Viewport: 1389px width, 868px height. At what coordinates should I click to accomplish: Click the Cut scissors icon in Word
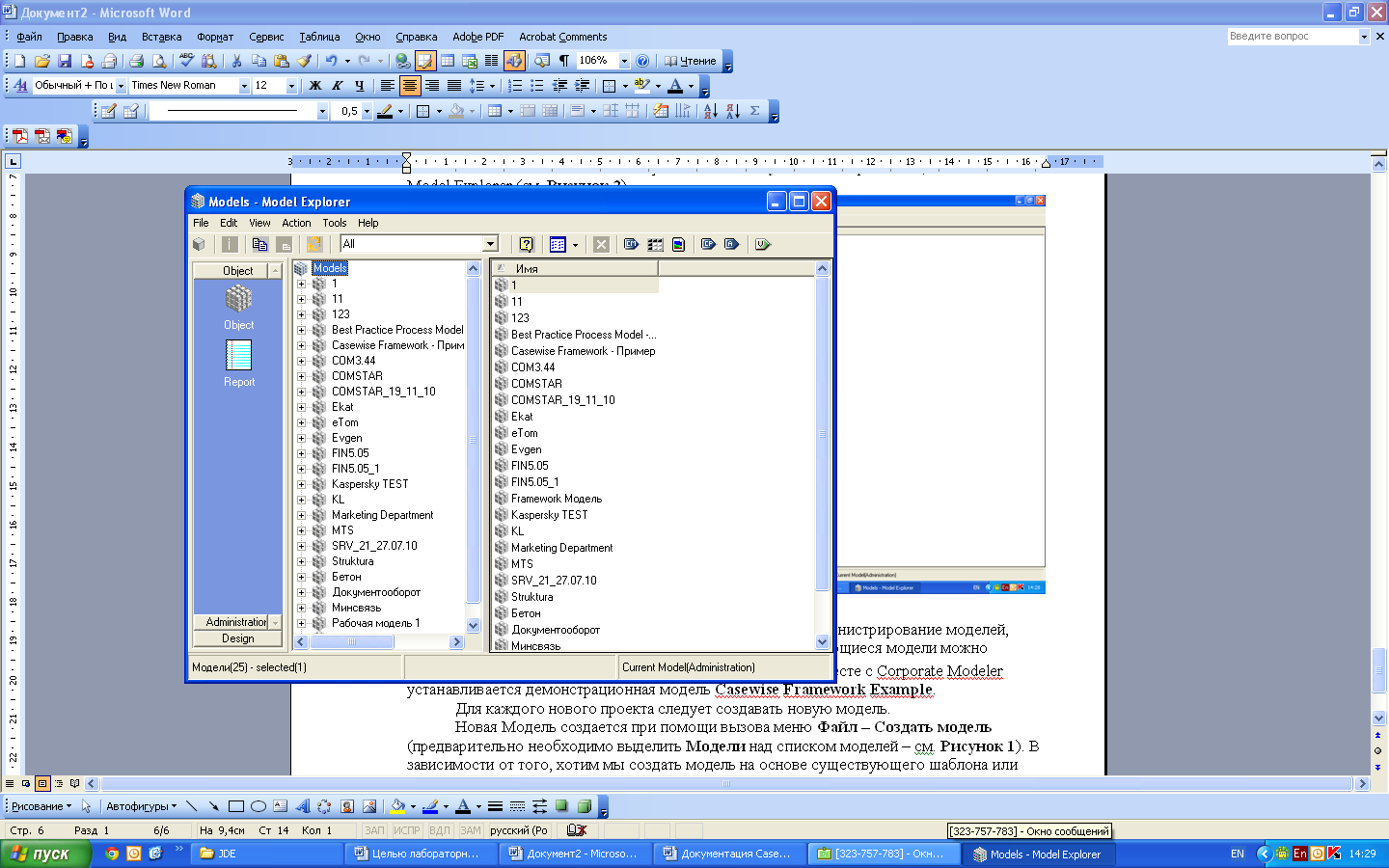[236, 61]
